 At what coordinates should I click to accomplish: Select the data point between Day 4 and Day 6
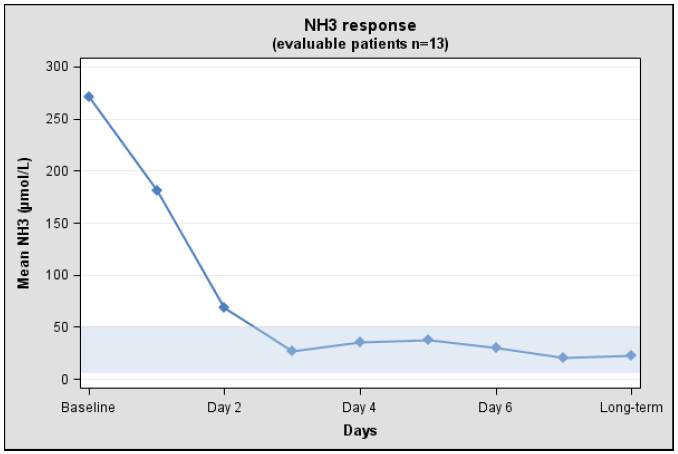pos(428,340)
